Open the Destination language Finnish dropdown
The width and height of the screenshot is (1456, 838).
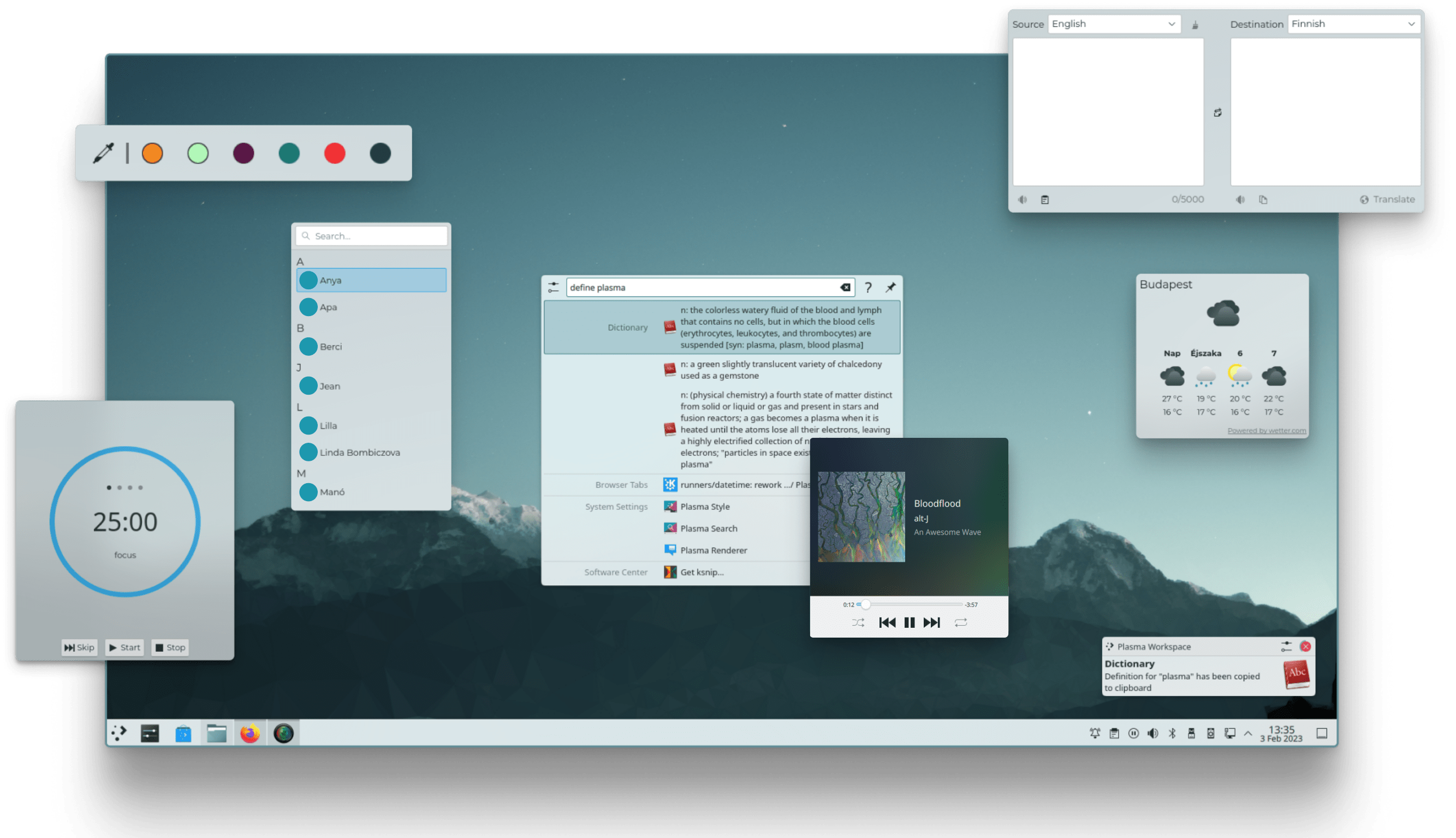1353,23
